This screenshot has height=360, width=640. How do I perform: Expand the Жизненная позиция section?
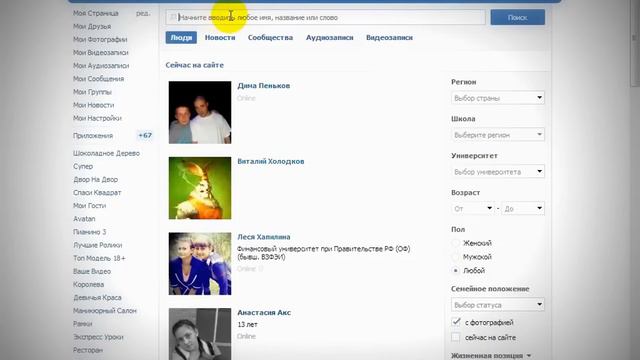pos(491,356)
